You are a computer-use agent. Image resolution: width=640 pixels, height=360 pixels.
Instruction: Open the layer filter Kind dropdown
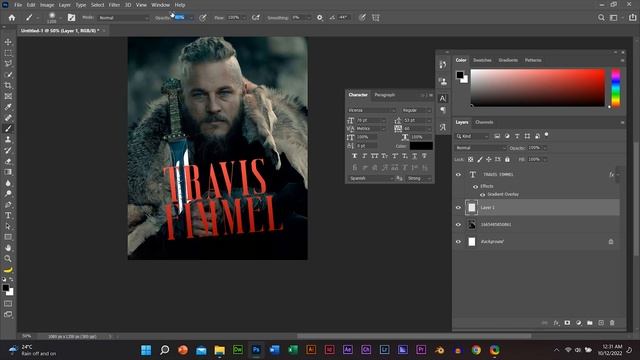(x=472, y=136)
